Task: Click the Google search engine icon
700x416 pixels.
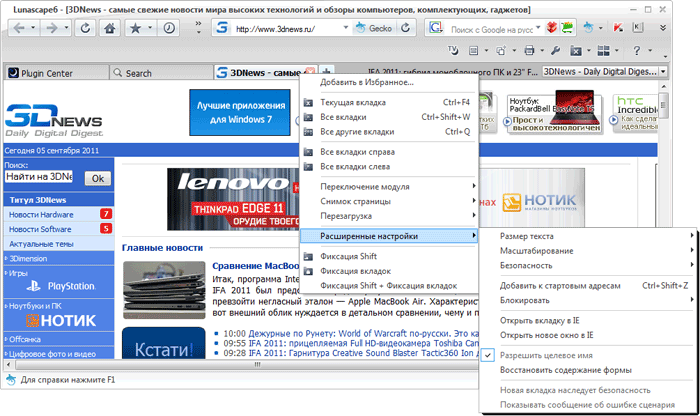Action: 435,28
